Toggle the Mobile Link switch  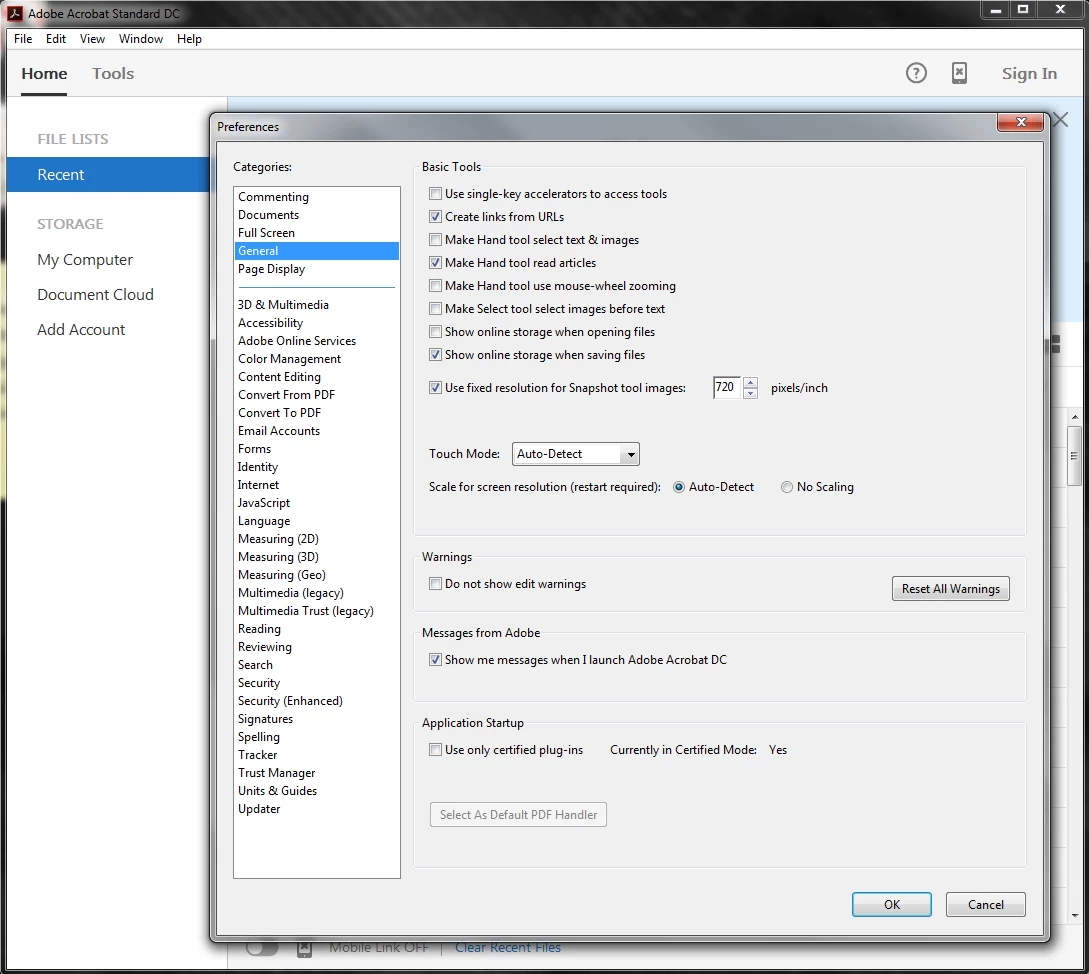262,948
